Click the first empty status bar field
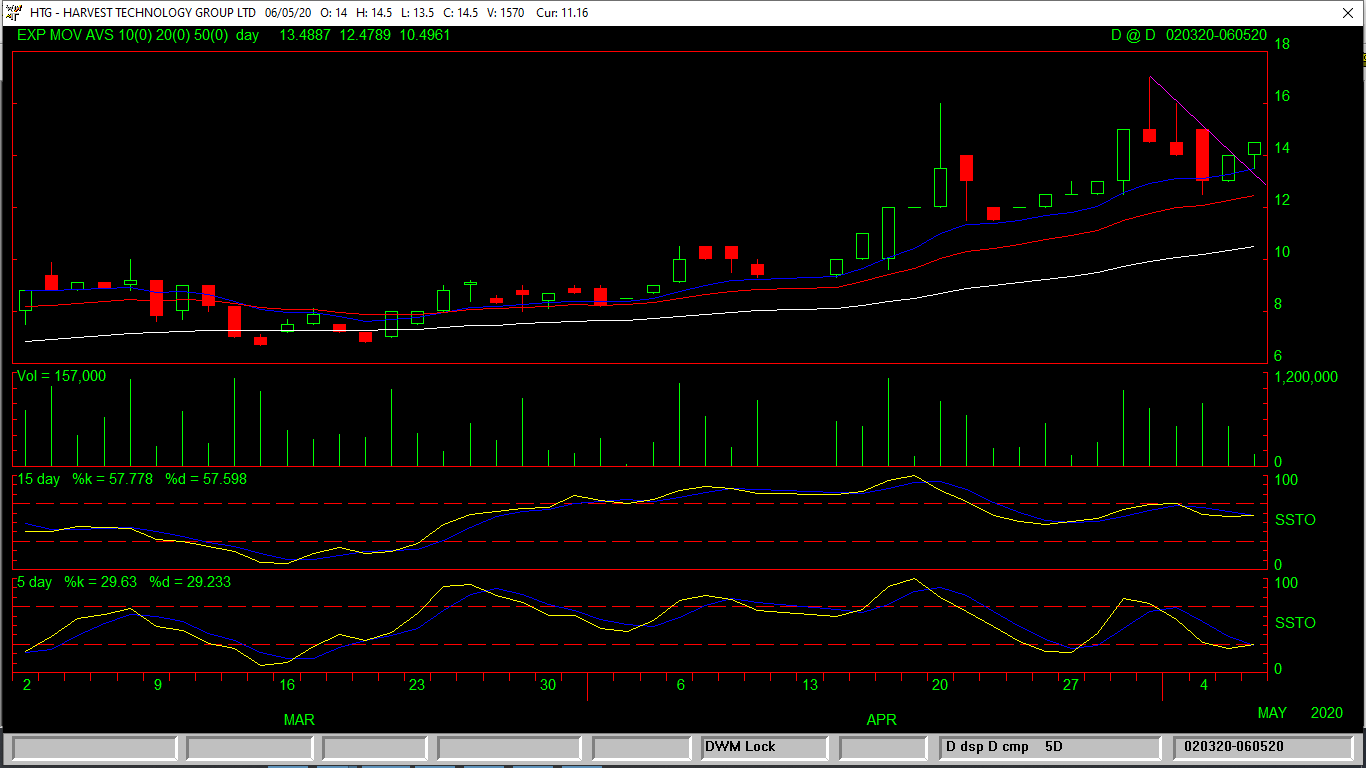The height and width of the screenshot is (768, 1366). 94,747
